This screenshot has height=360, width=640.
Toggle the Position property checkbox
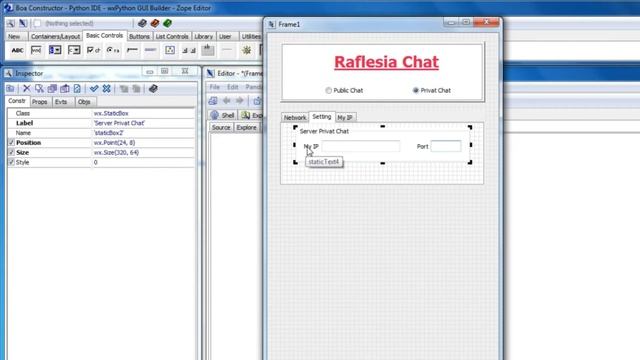click(x=11, y=142)
